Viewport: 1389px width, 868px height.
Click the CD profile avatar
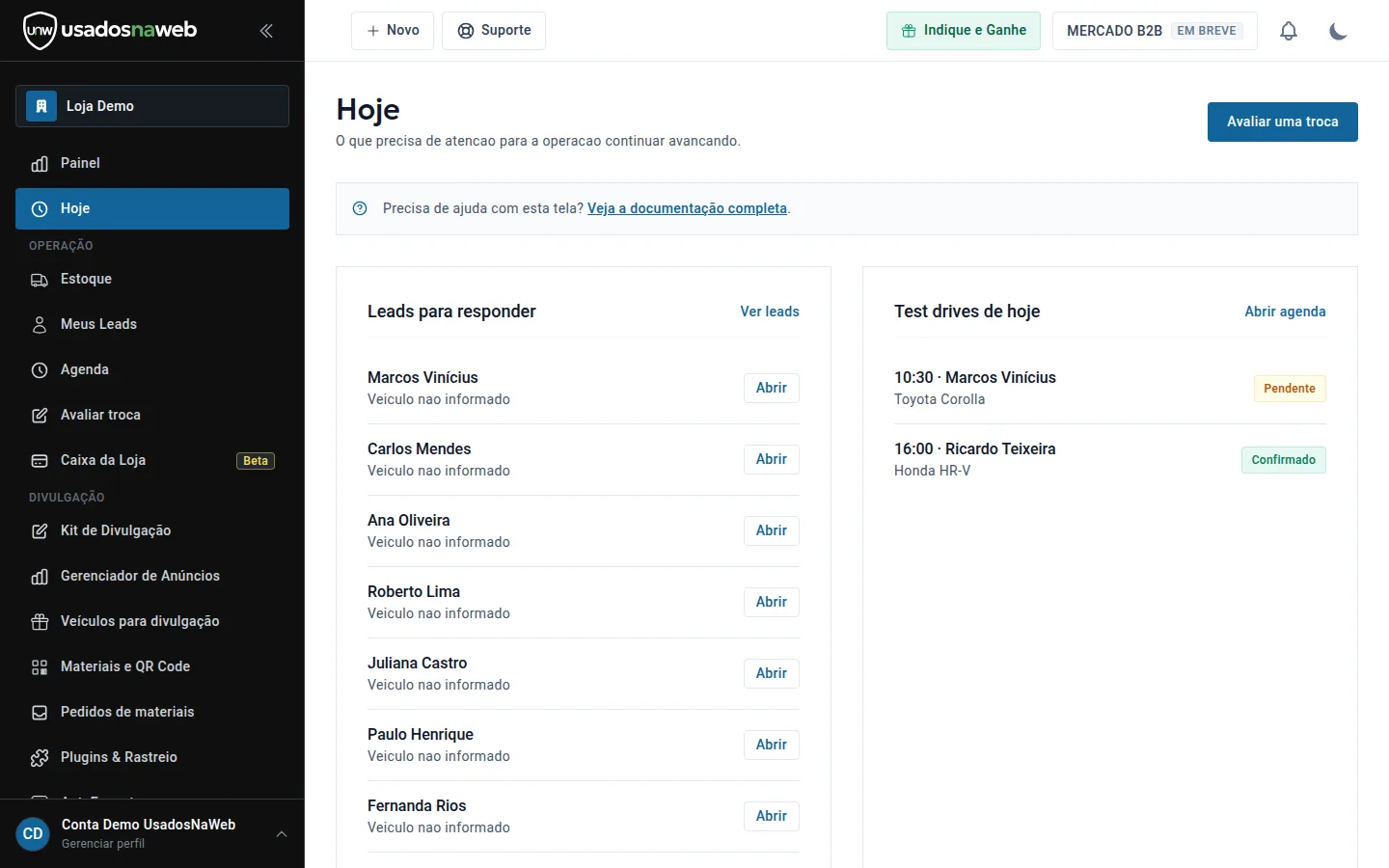pyautogui.click(x=33, y=833)
